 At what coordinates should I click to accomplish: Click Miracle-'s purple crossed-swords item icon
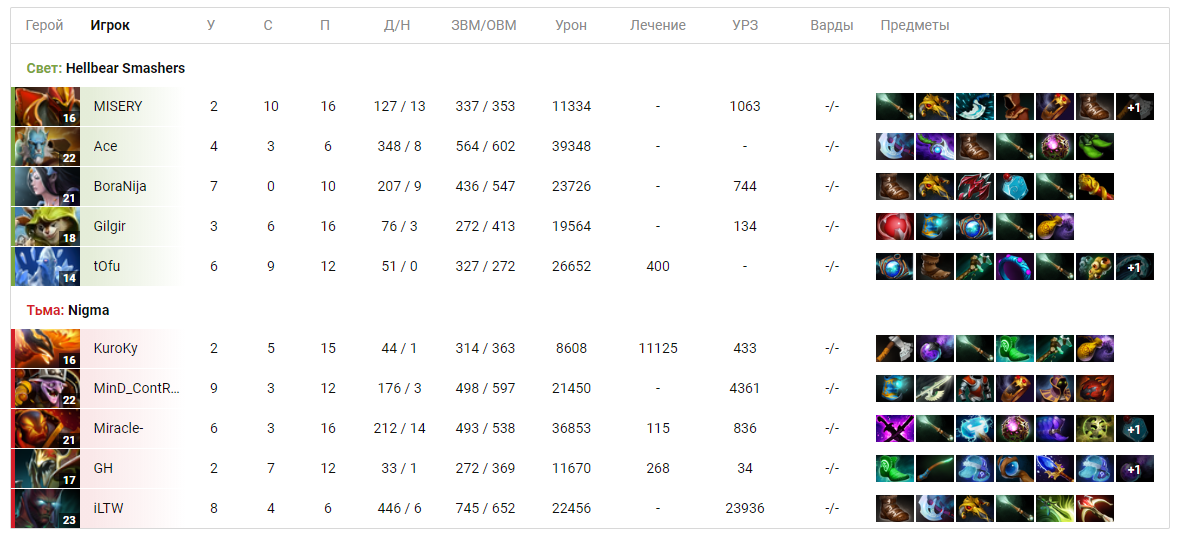tap(895, 428)
